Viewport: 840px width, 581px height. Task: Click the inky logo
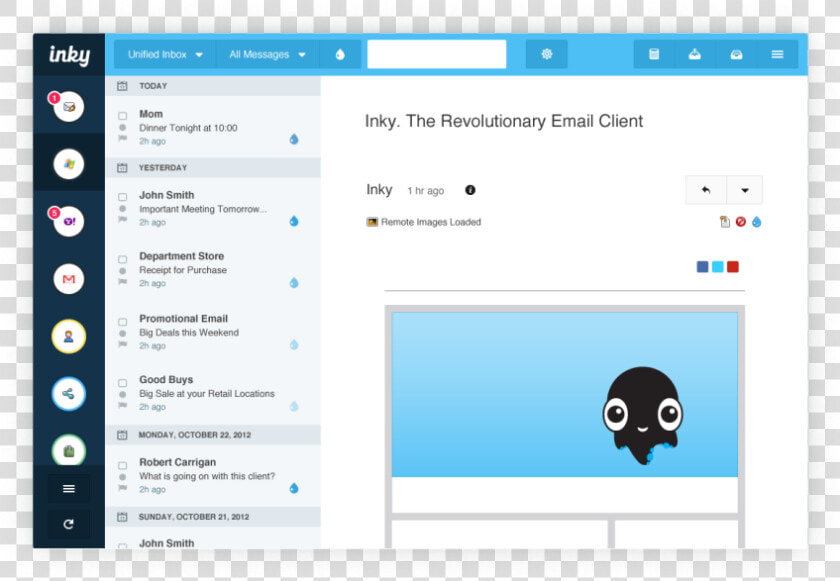click(69, 55)
